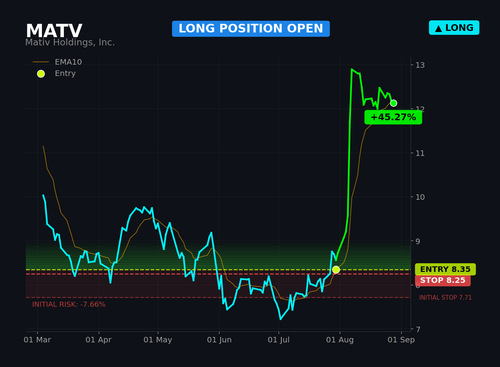Click the 7 price axis label
Screen dimensions: 500x367
(x=418, y=329)
